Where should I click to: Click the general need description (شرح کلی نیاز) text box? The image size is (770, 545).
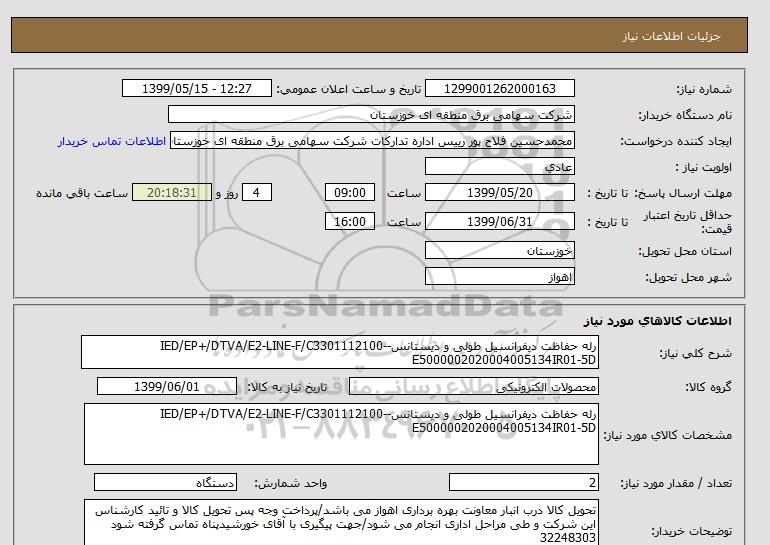(340, 353)
